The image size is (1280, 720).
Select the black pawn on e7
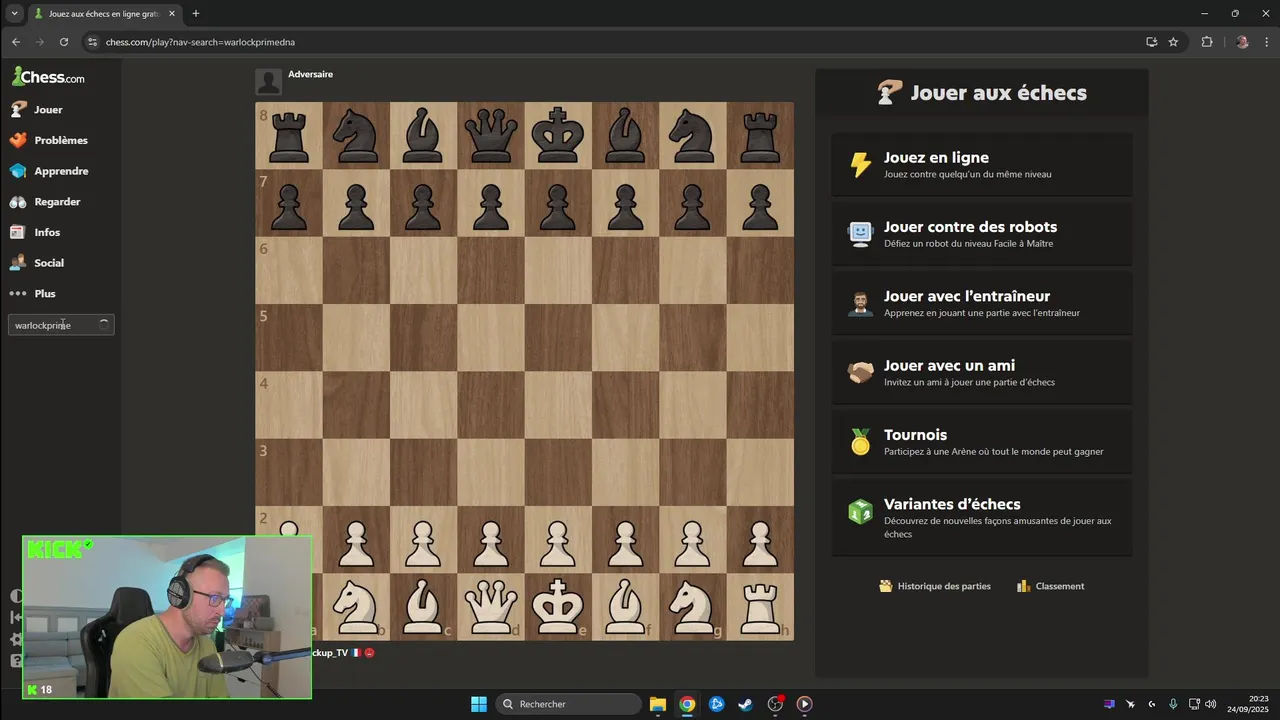point(558,203)
